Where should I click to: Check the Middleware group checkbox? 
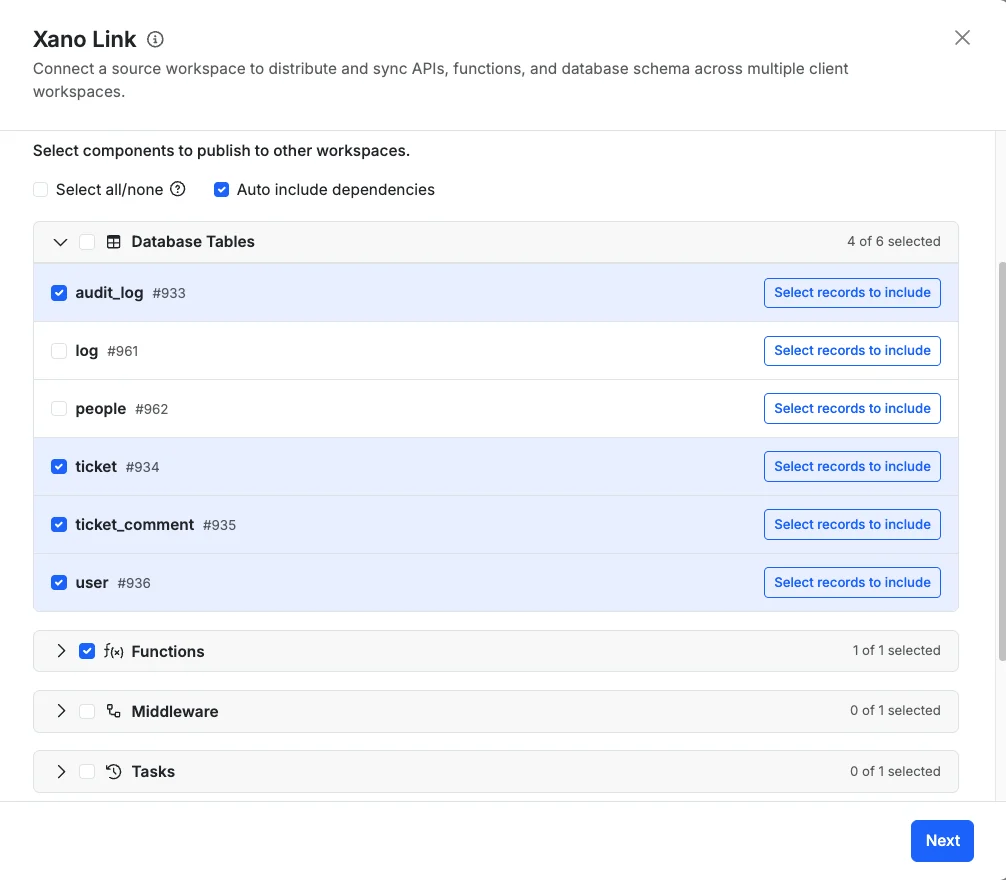click(x=87, y=711)
